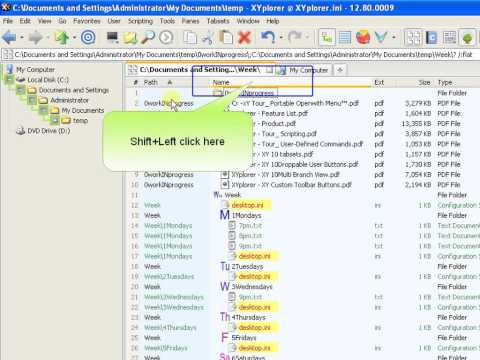The height and width of the screenshot is (360, 480).
Task: Select the 2Tuesdays folder row
Action: coord(247,266)
